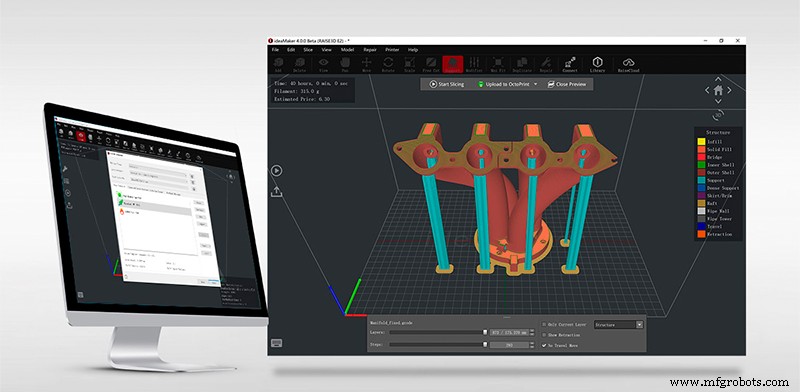Click the yellow Infill color swatch

(701, 142)
